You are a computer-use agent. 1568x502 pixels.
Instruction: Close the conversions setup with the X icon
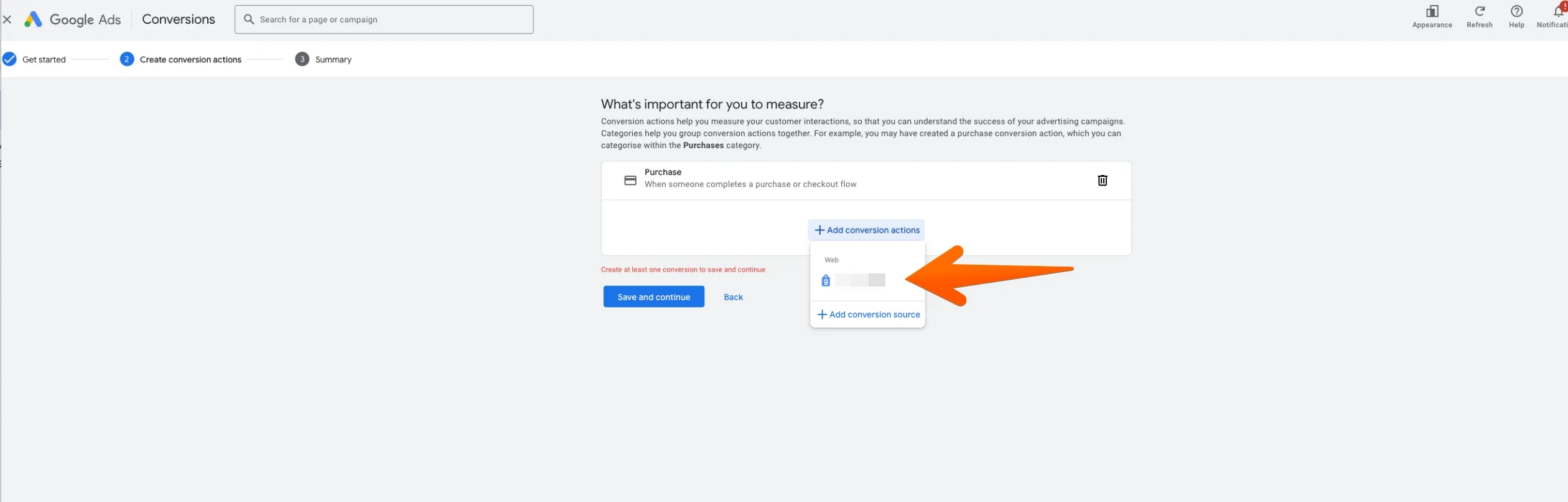click(x=7, y=20)
